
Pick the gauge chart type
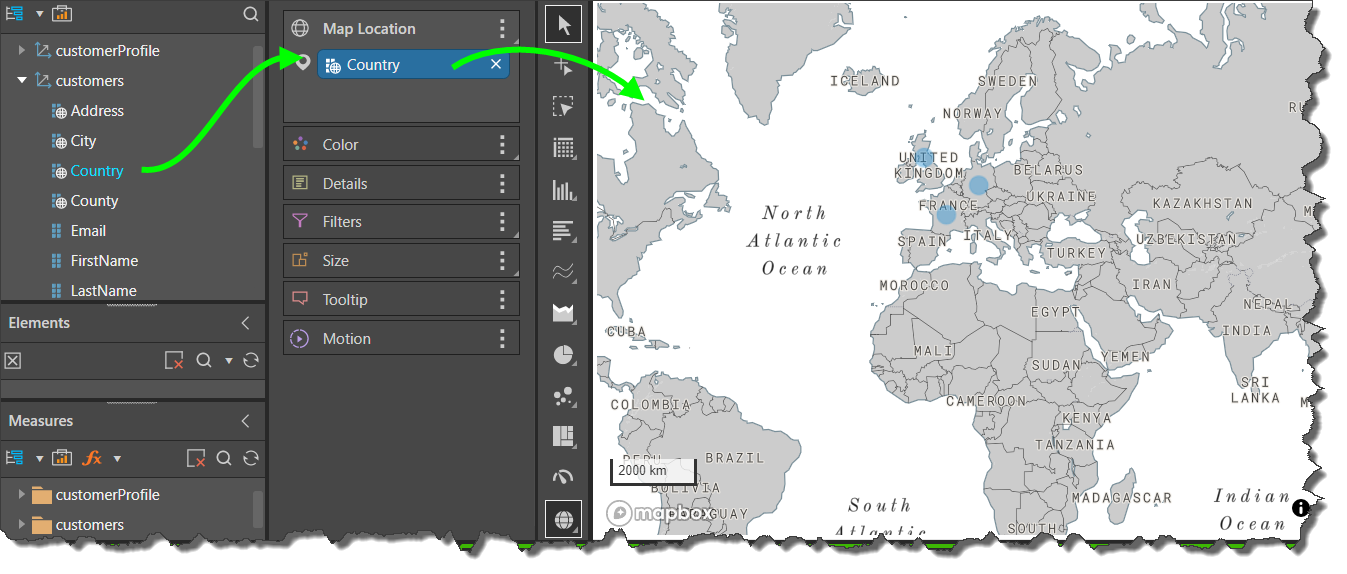[x=564, y=477]
